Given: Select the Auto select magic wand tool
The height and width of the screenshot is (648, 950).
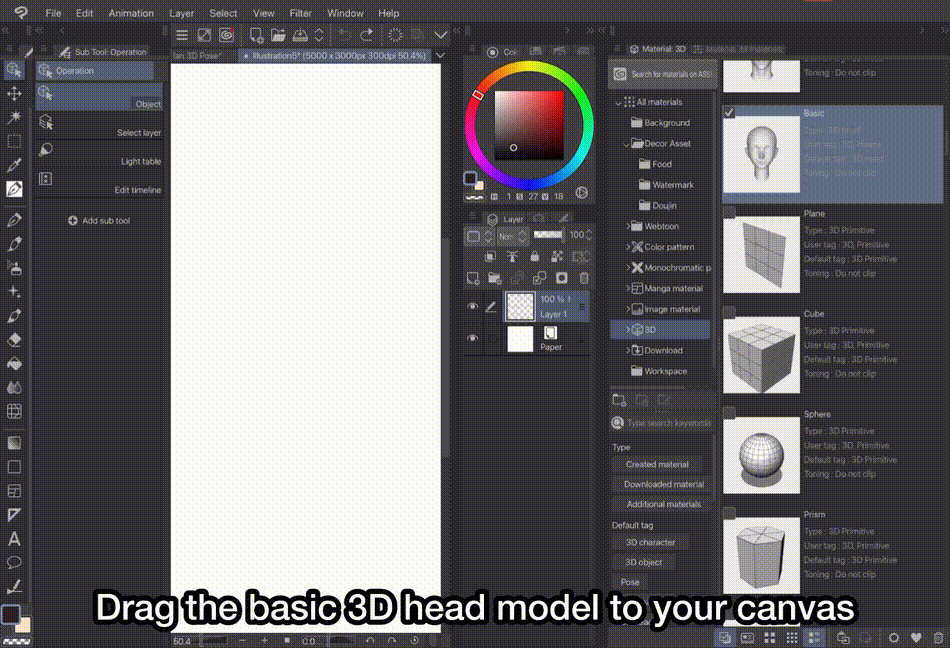Looking at the screenshot, I should (x=14, y=117).
